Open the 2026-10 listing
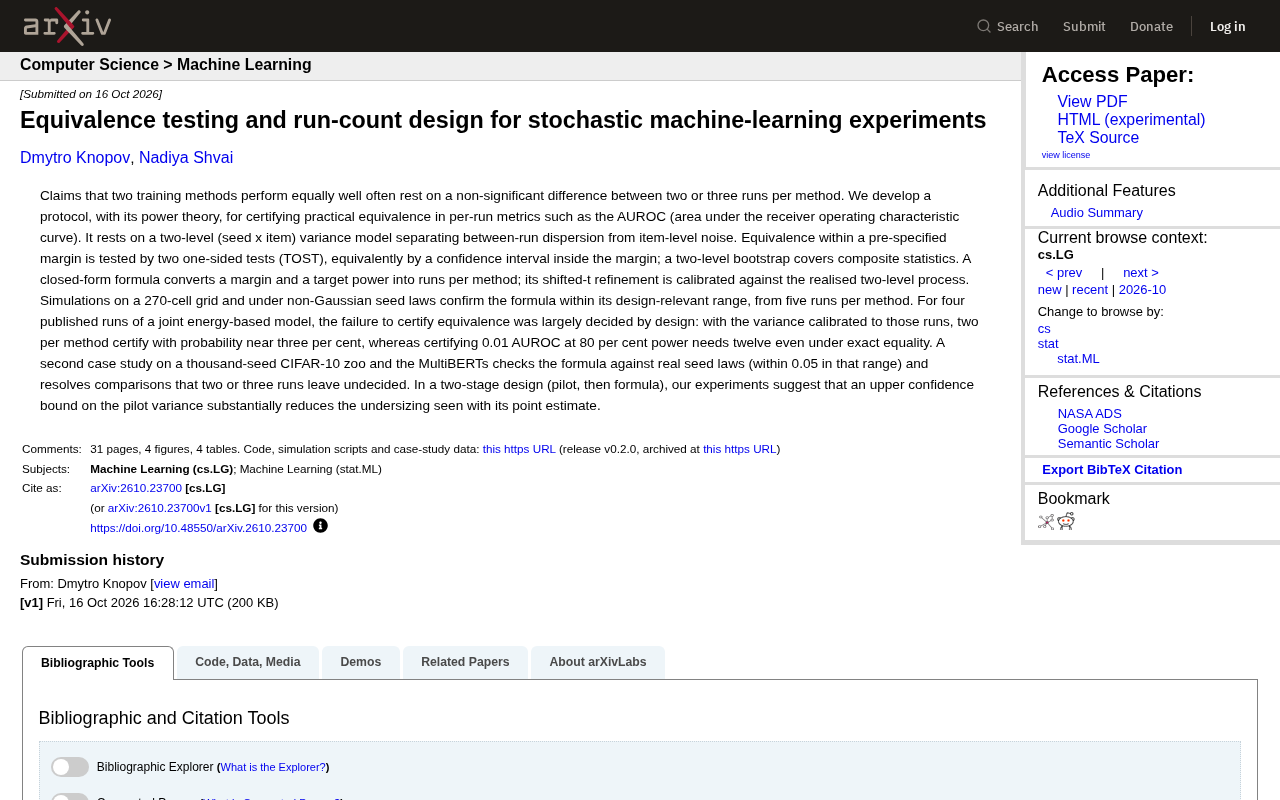This screenshot has height=800, width=1280. coord(1142,290)
